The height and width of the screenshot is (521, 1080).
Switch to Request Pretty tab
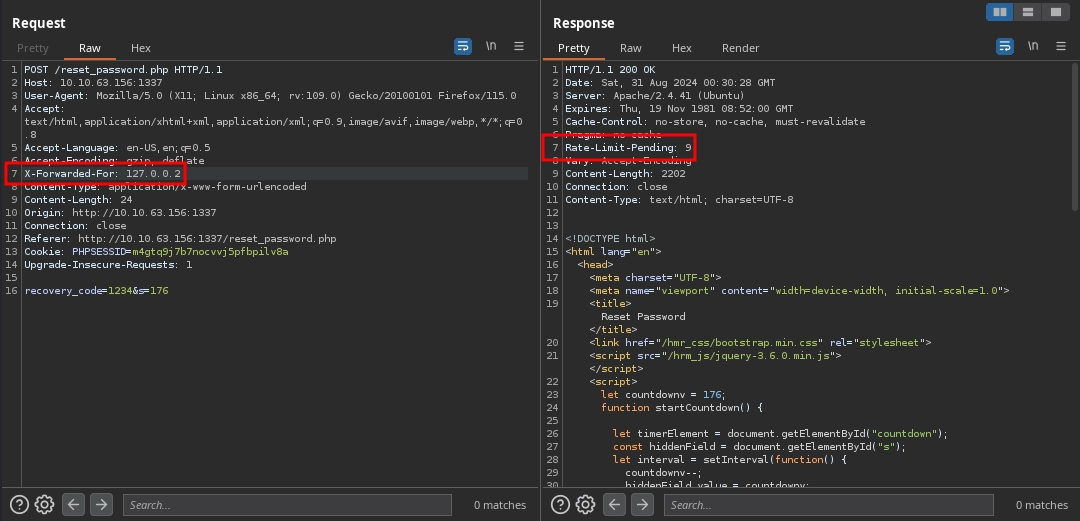pos(33,48)
